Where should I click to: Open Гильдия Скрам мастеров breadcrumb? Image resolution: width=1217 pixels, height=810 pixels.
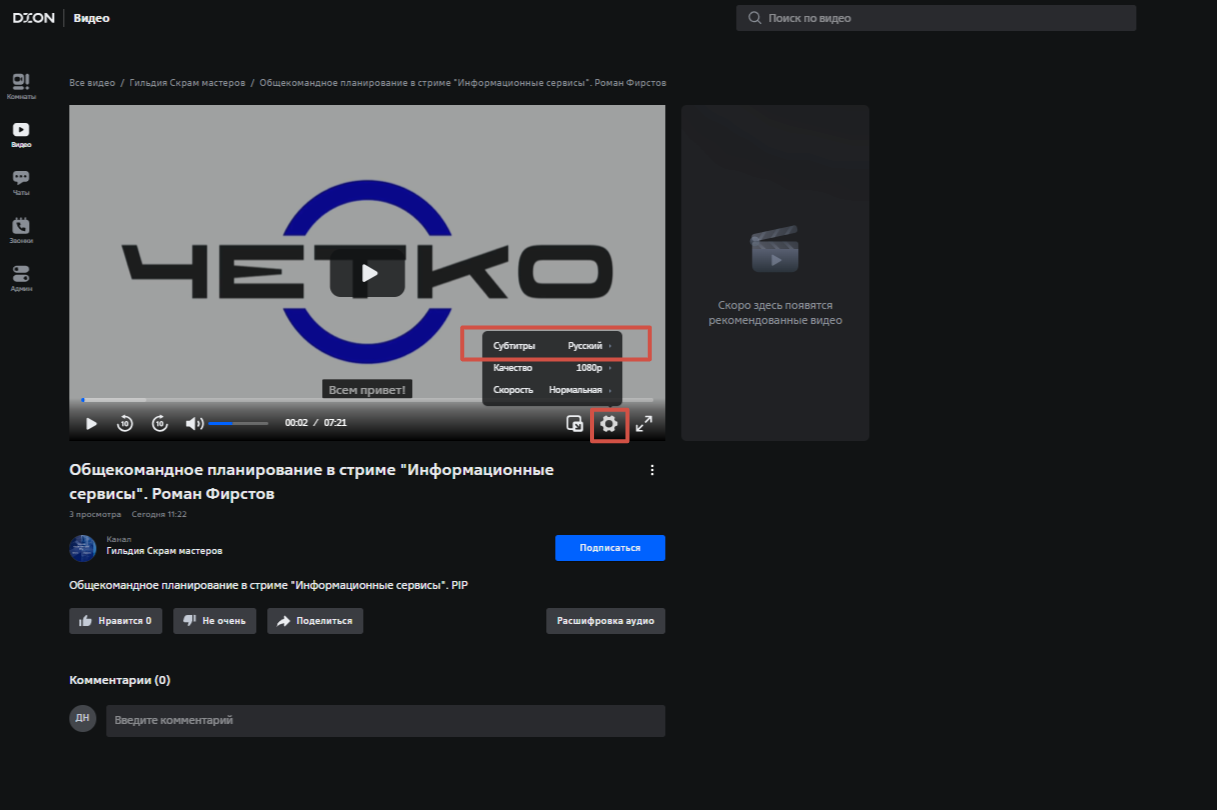(x=187, y=83)
